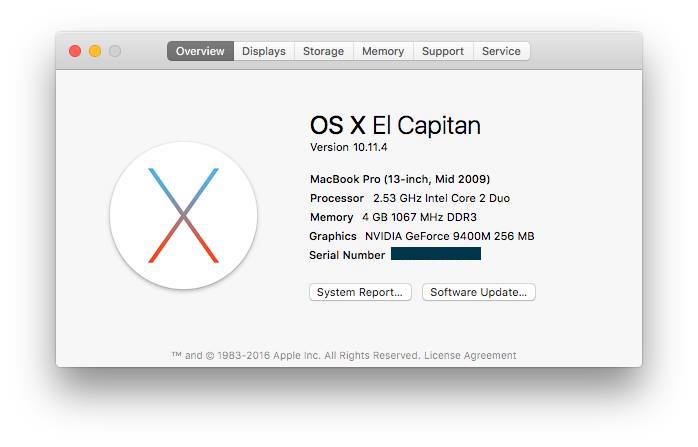
Task: Click the Apple Inc. copyright notice
Action: point(296,355)
